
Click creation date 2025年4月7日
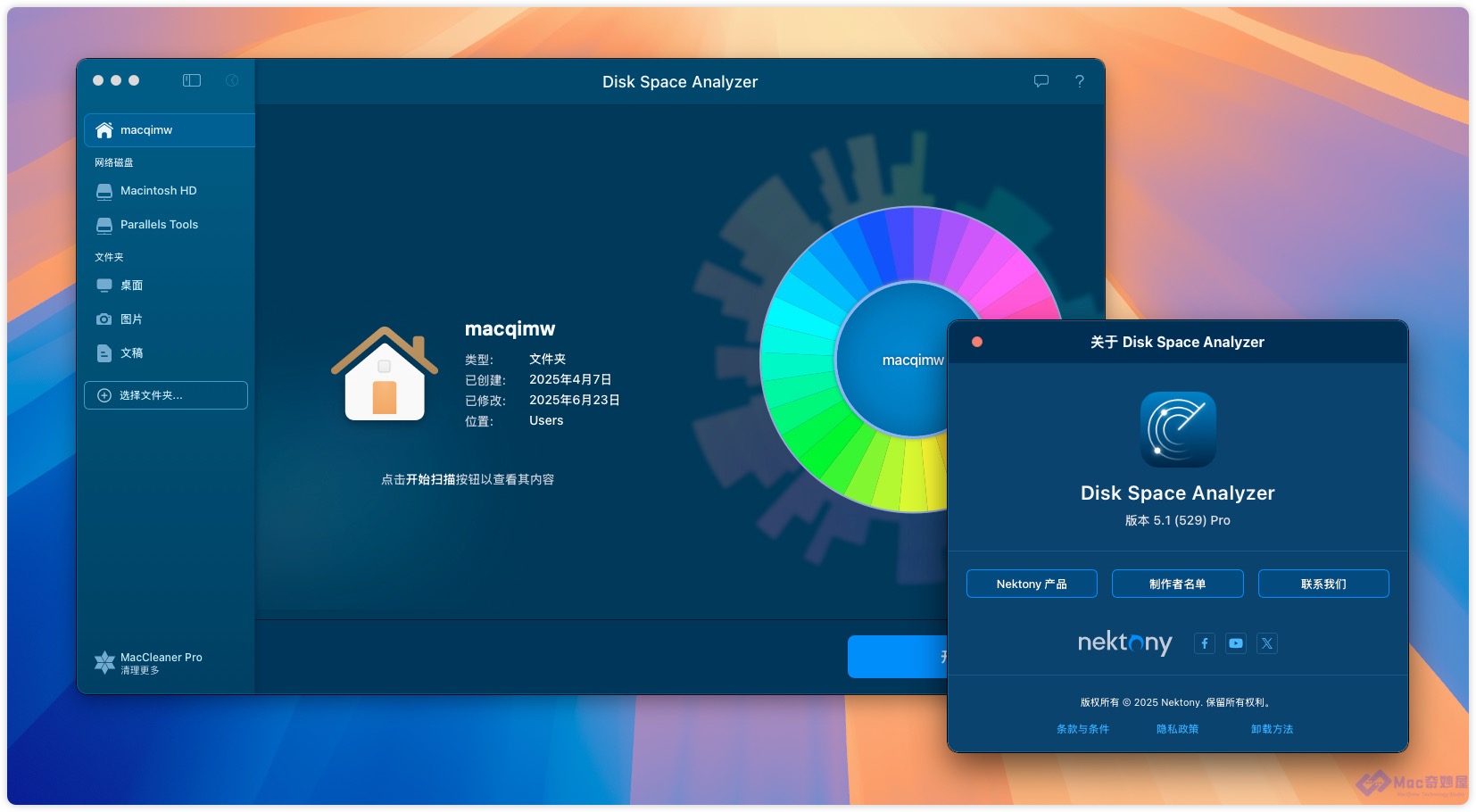point(570,379)
